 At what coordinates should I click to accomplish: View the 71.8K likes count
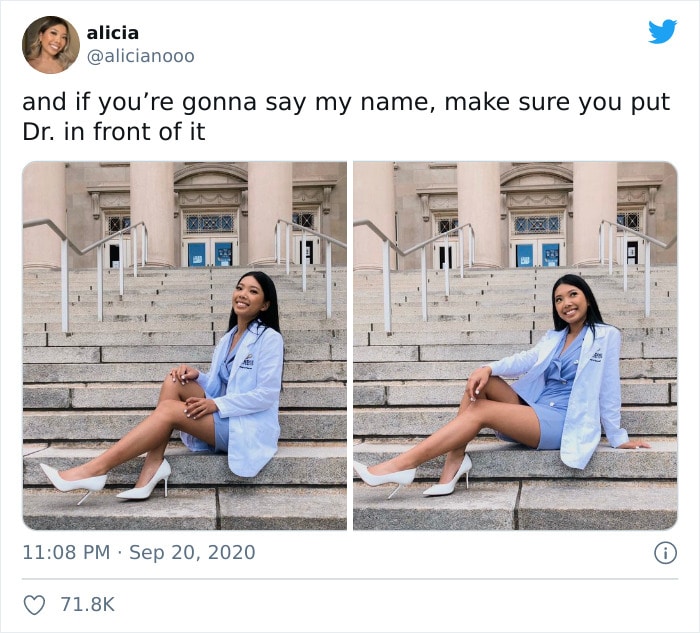coord(88,604)
